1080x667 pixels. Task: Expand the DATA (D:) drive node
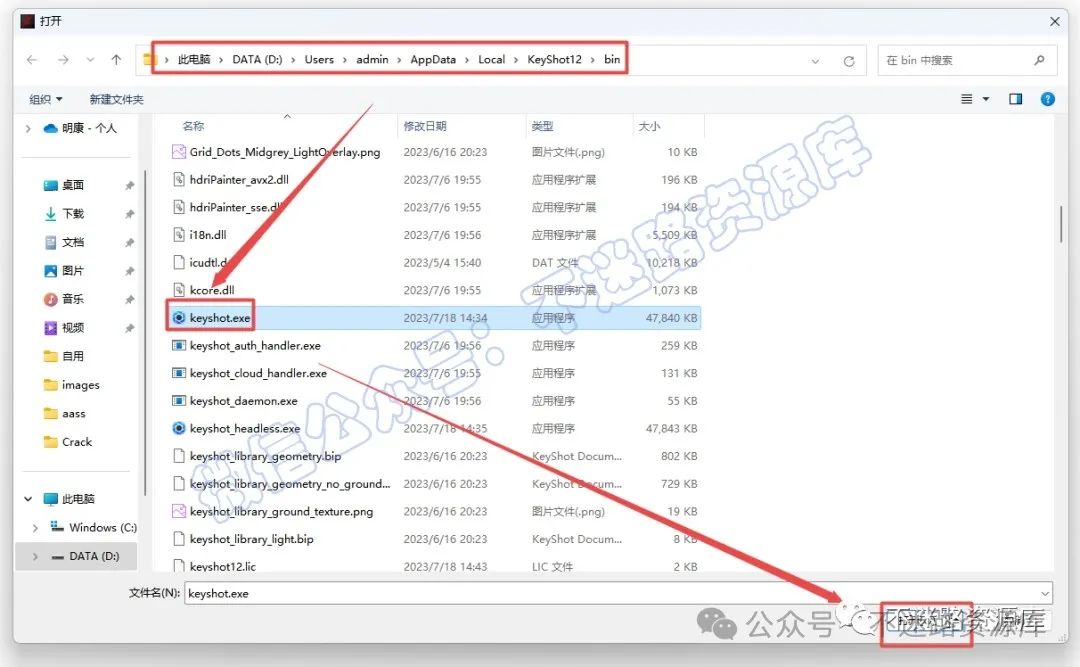pyautogui.click(x=34, y=557)
